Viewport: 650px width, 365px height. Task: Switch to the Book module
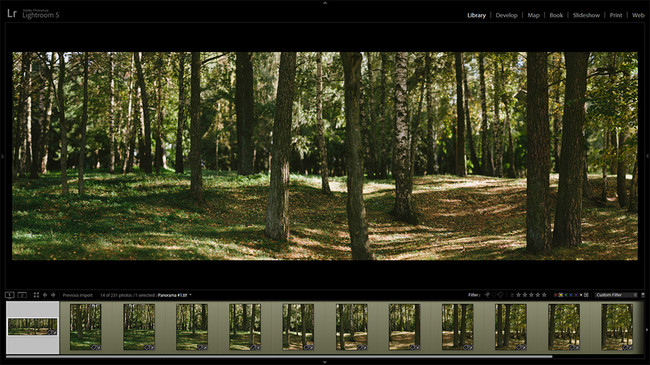click(556, 15)
